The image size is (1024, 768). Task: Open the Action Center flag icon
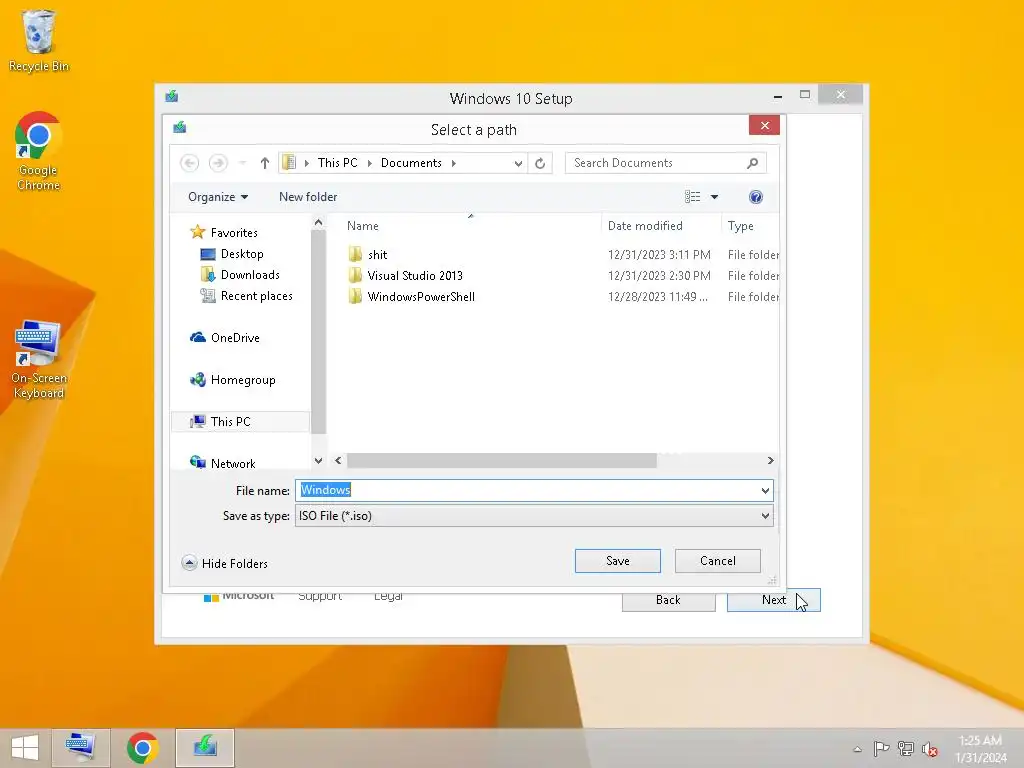[881, 749]
